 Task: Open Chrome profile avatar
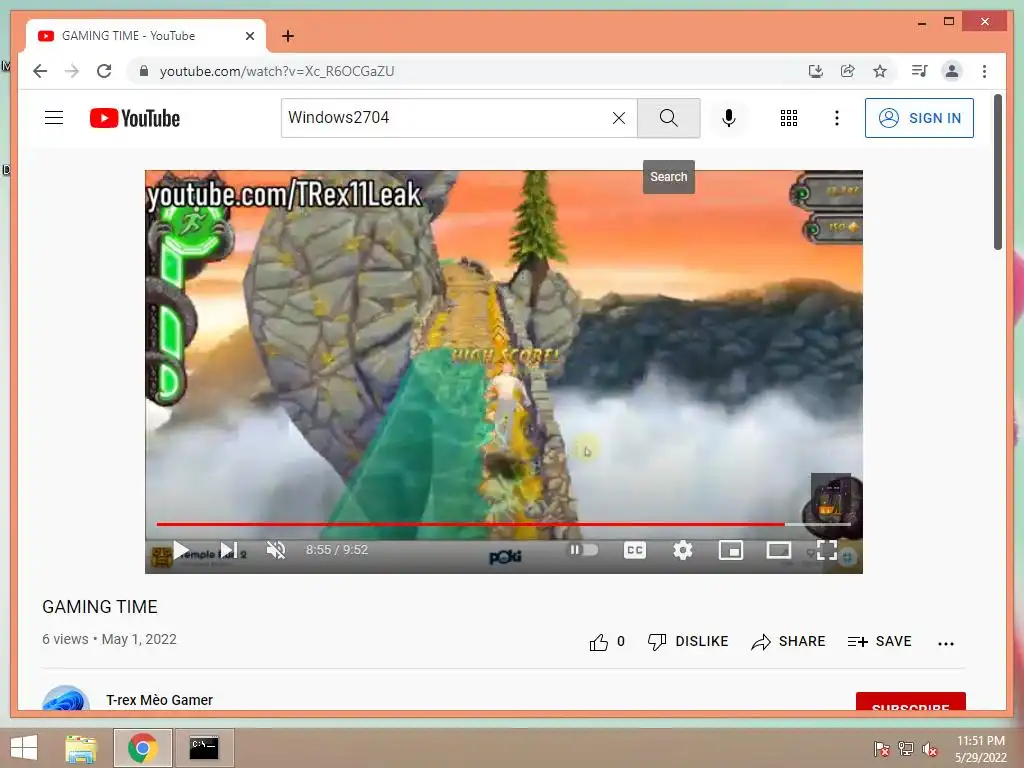[952, 71]
